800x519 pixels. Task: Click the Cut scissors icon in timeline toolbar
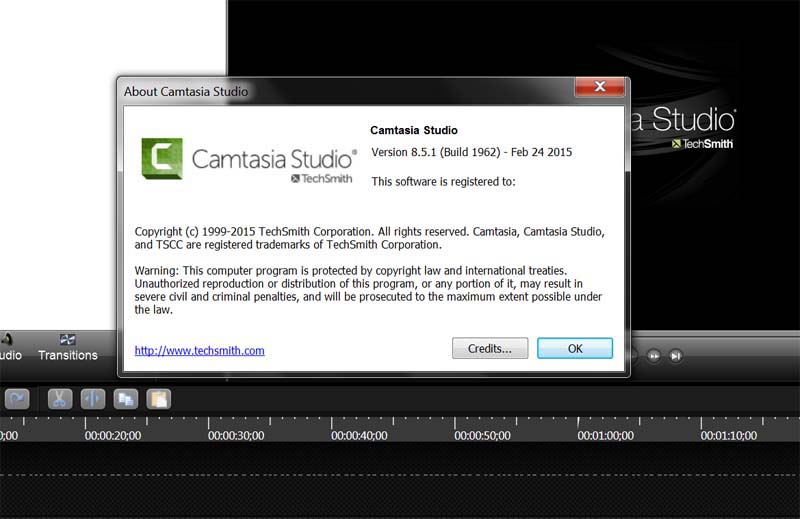coord(59,398)
